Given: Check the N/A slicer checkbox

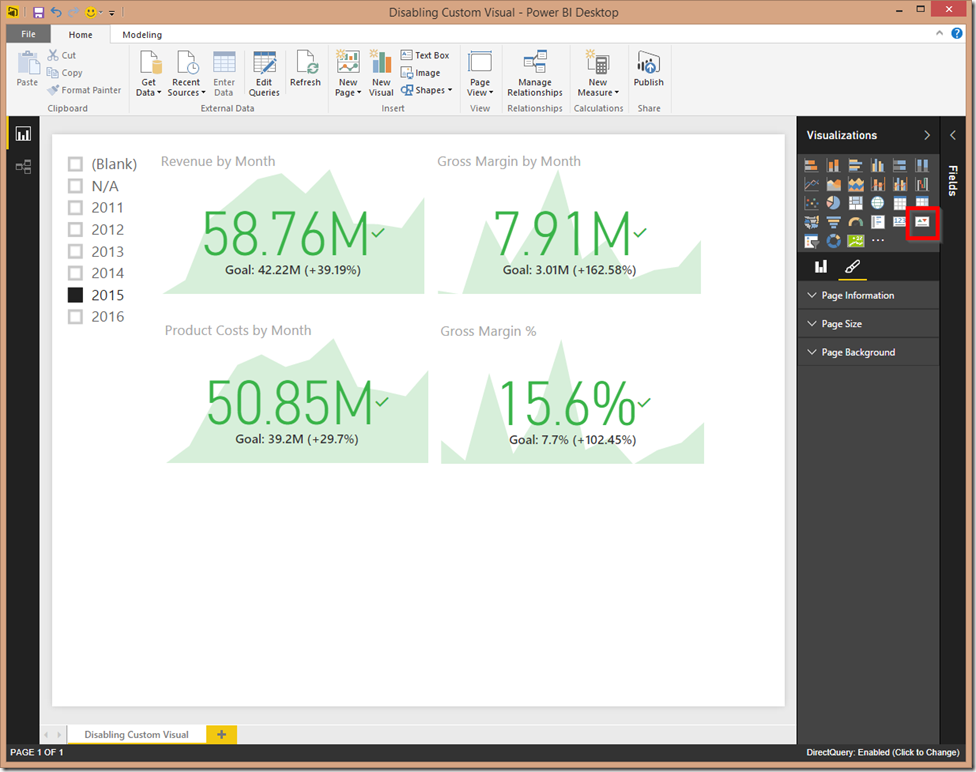Looking at the screenshot, I should coord(75,186).
